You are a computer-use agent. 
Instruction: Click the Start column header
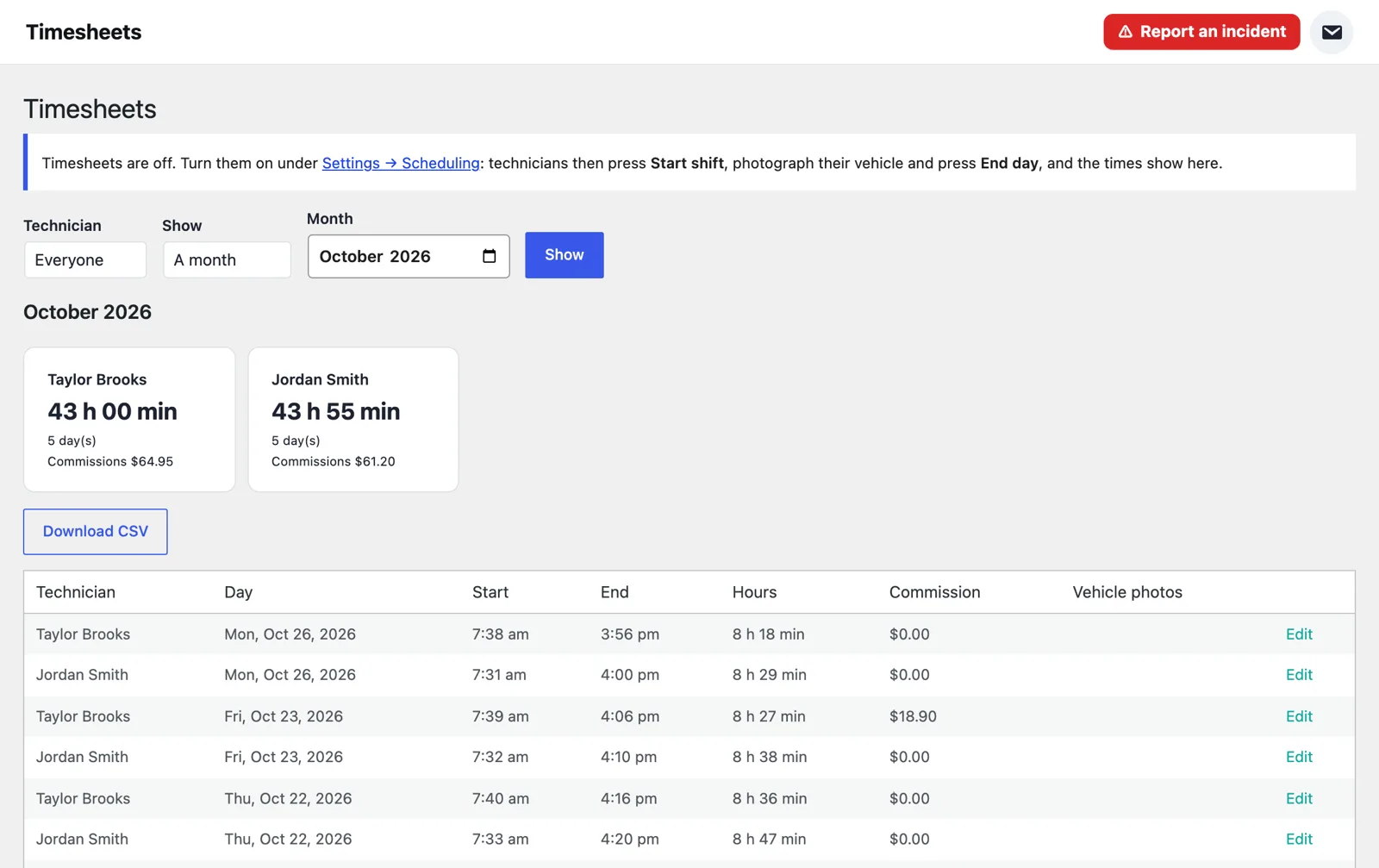click(490, 592)
